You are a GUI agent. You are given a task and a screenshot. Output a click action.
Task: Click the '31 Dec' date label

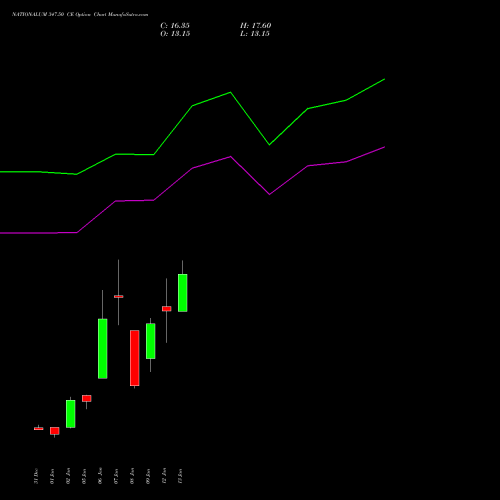click(x=36, y=476)
